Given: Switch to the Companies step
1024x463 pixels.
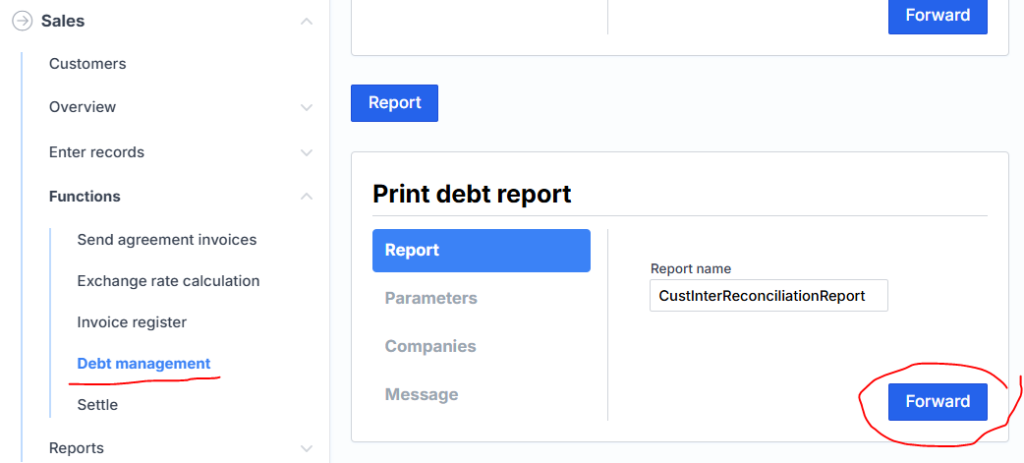Looking at the screenshot, I should [x=430, y=346].
